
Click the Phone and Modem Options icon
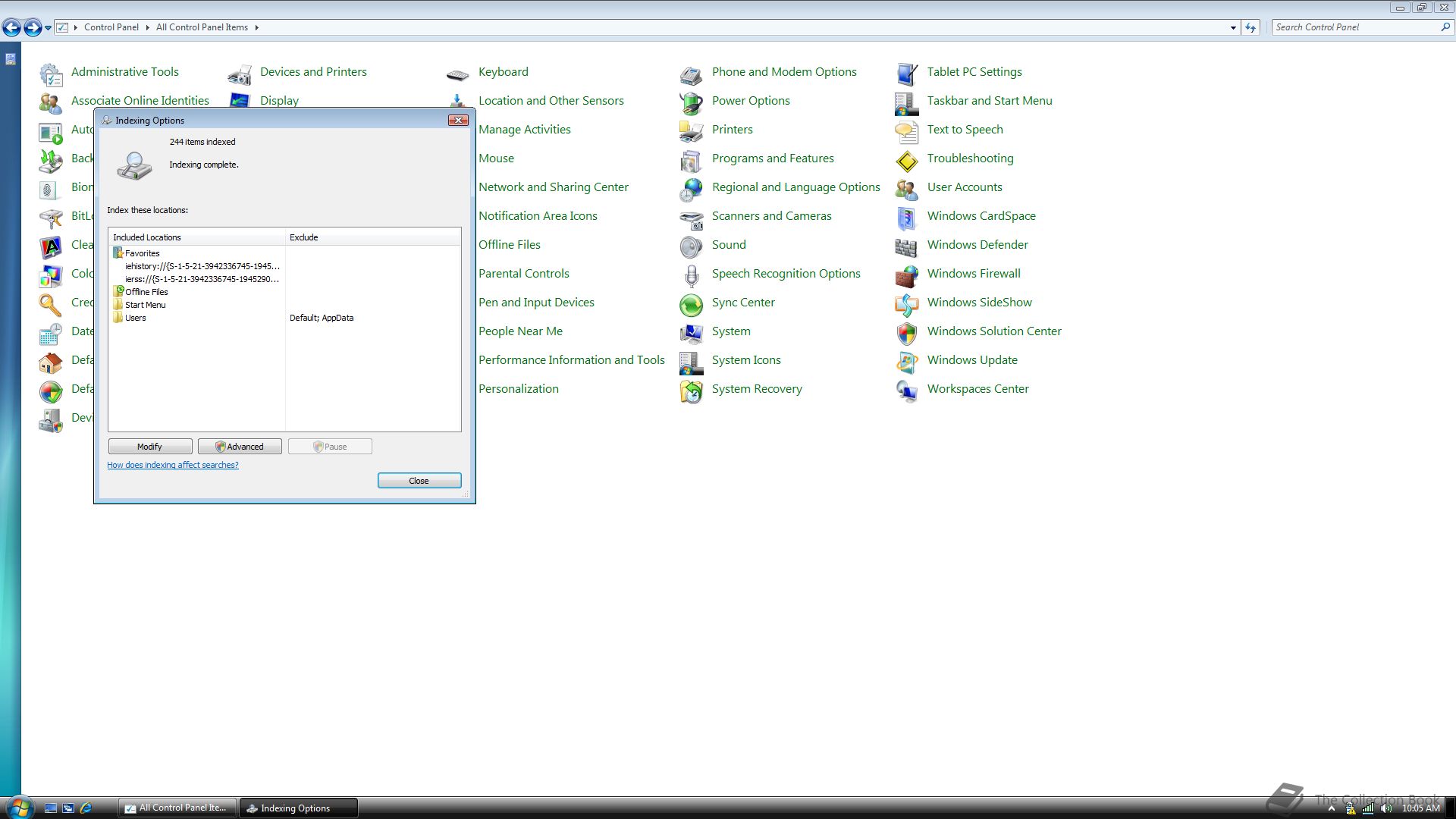click(691, 74)
